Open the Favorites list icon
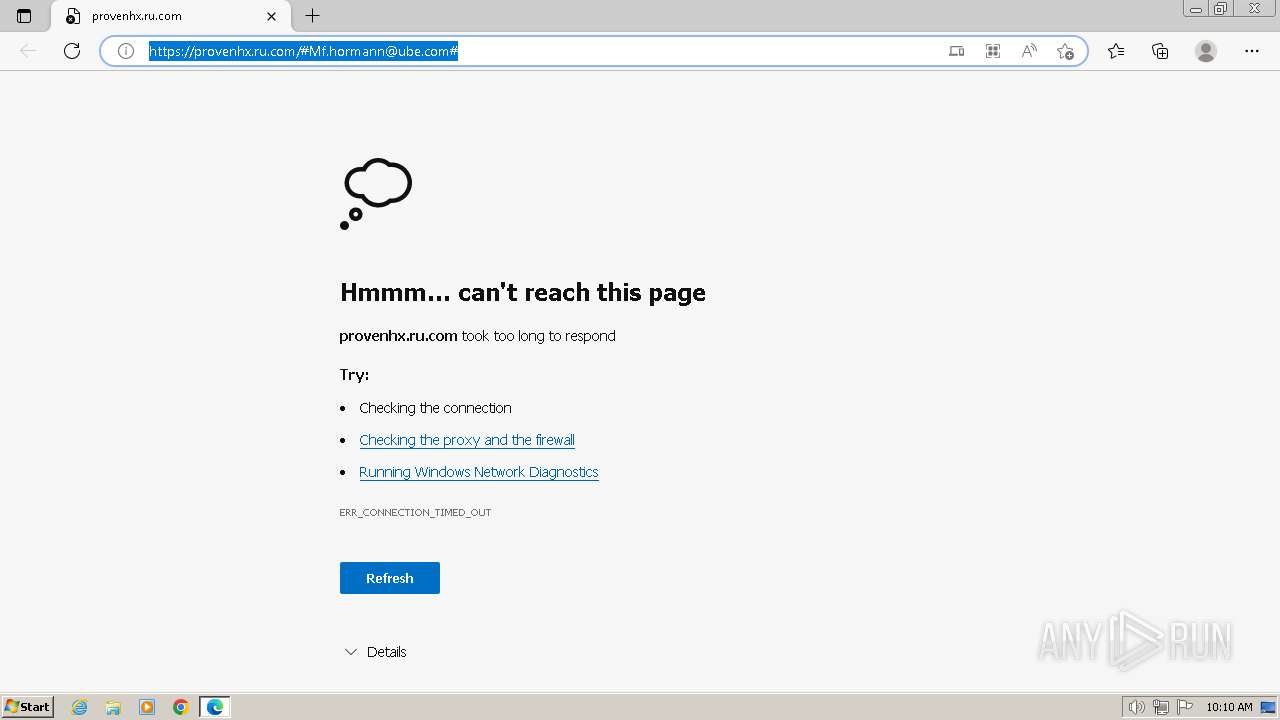The width and height of the screenshot is (1280, 720). (1116, 51)
